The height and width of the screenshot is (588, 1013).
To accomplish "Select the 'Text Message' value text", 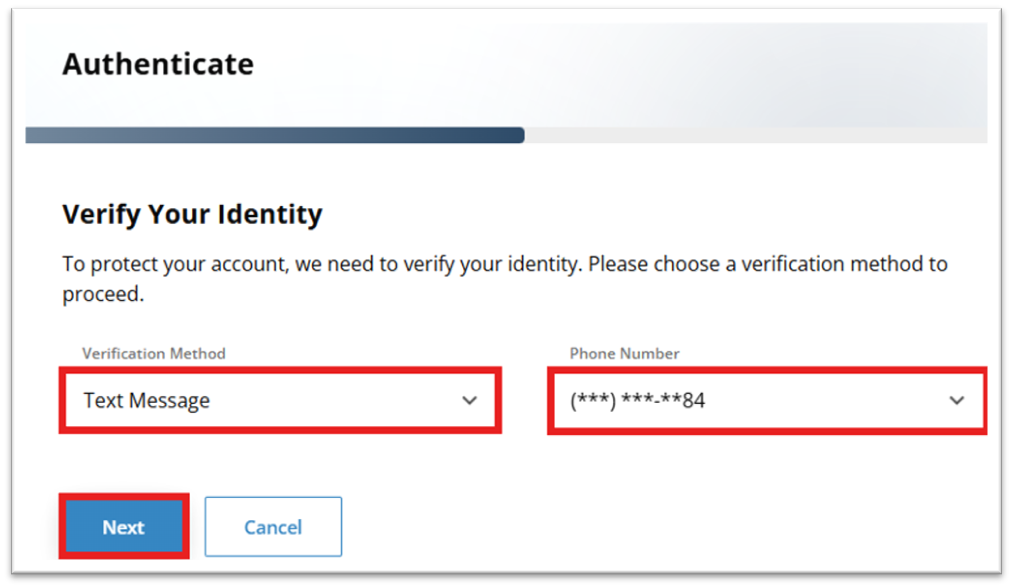I will [x=147, y=401].
